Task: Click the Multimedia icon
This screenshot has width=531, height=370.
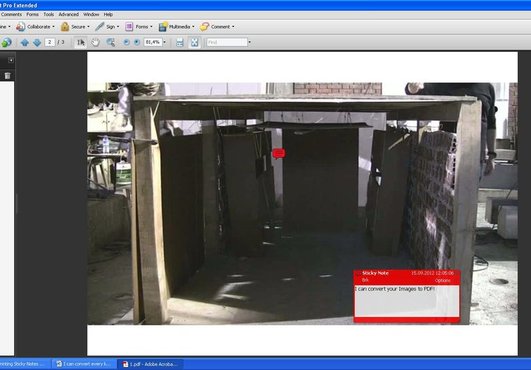Action: point(163,26)
